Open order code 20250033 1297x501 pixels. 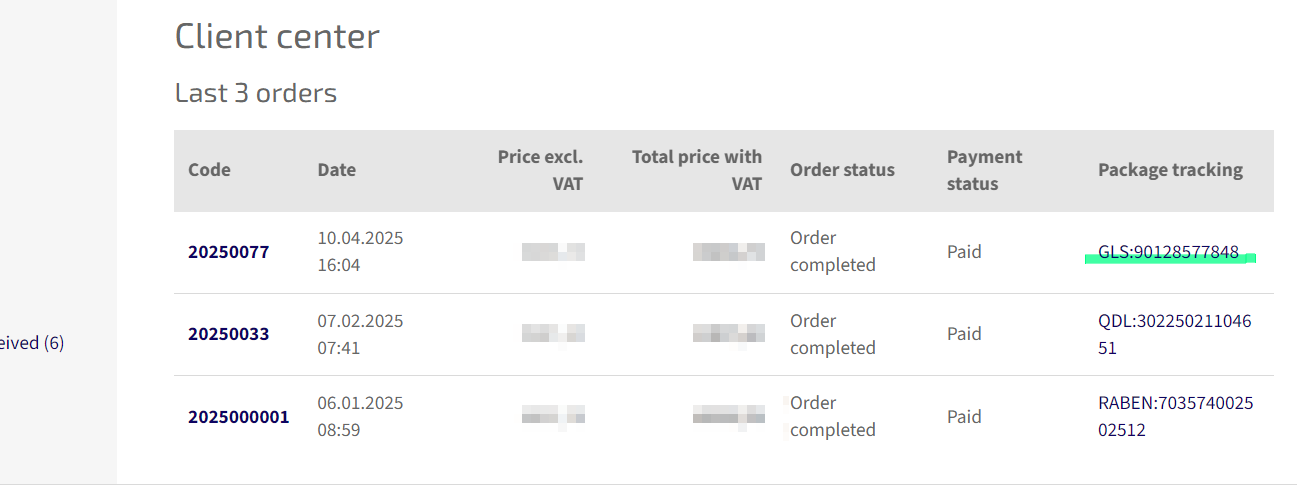228,334
